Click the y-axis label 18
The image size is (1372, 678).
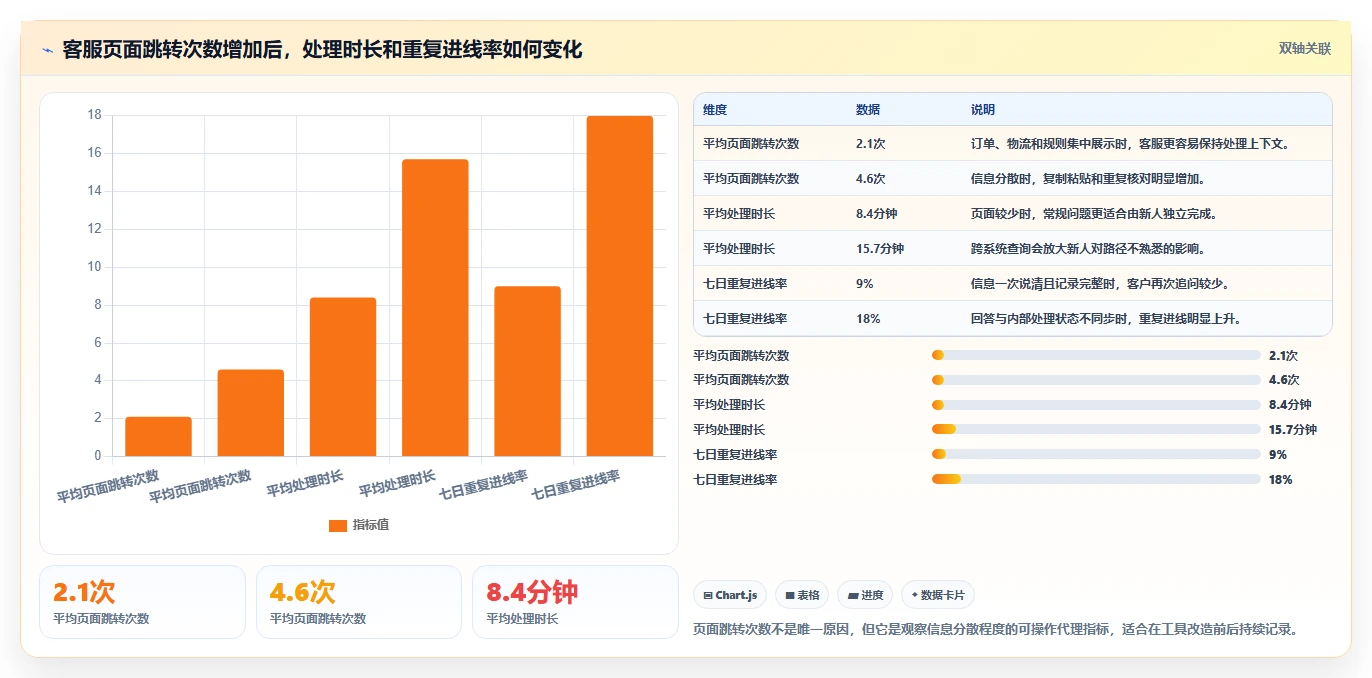[95, 115]
